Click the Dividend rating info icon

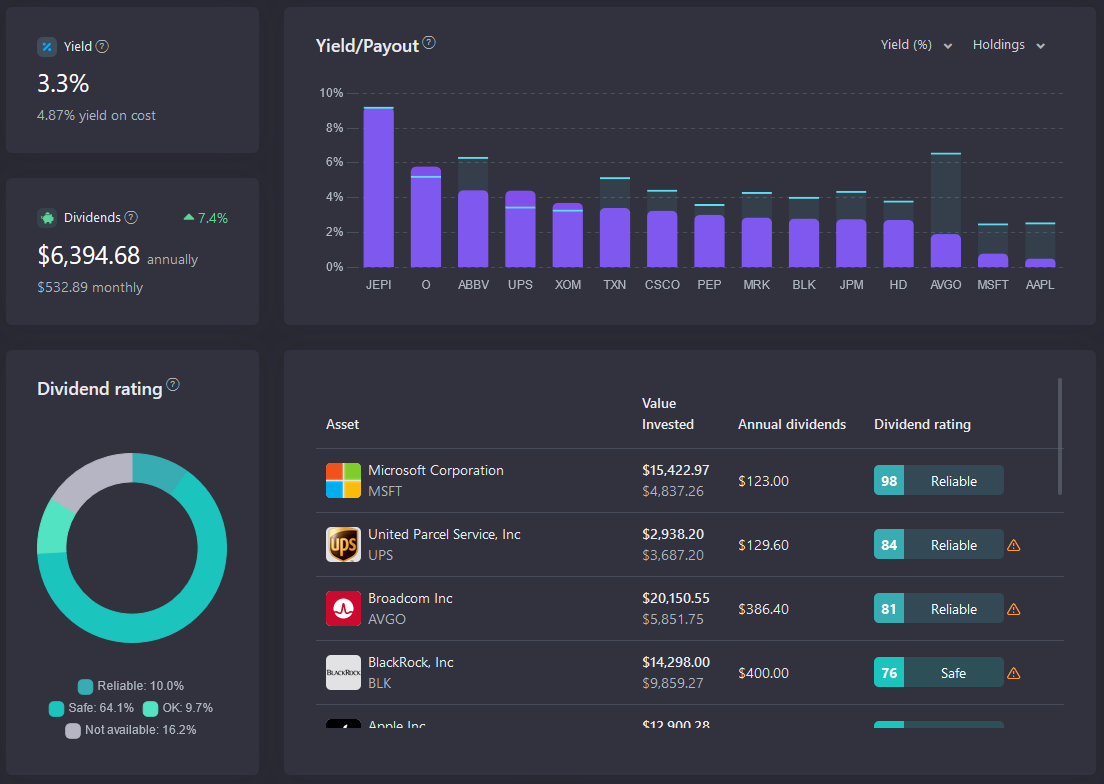tap(173, 385)
